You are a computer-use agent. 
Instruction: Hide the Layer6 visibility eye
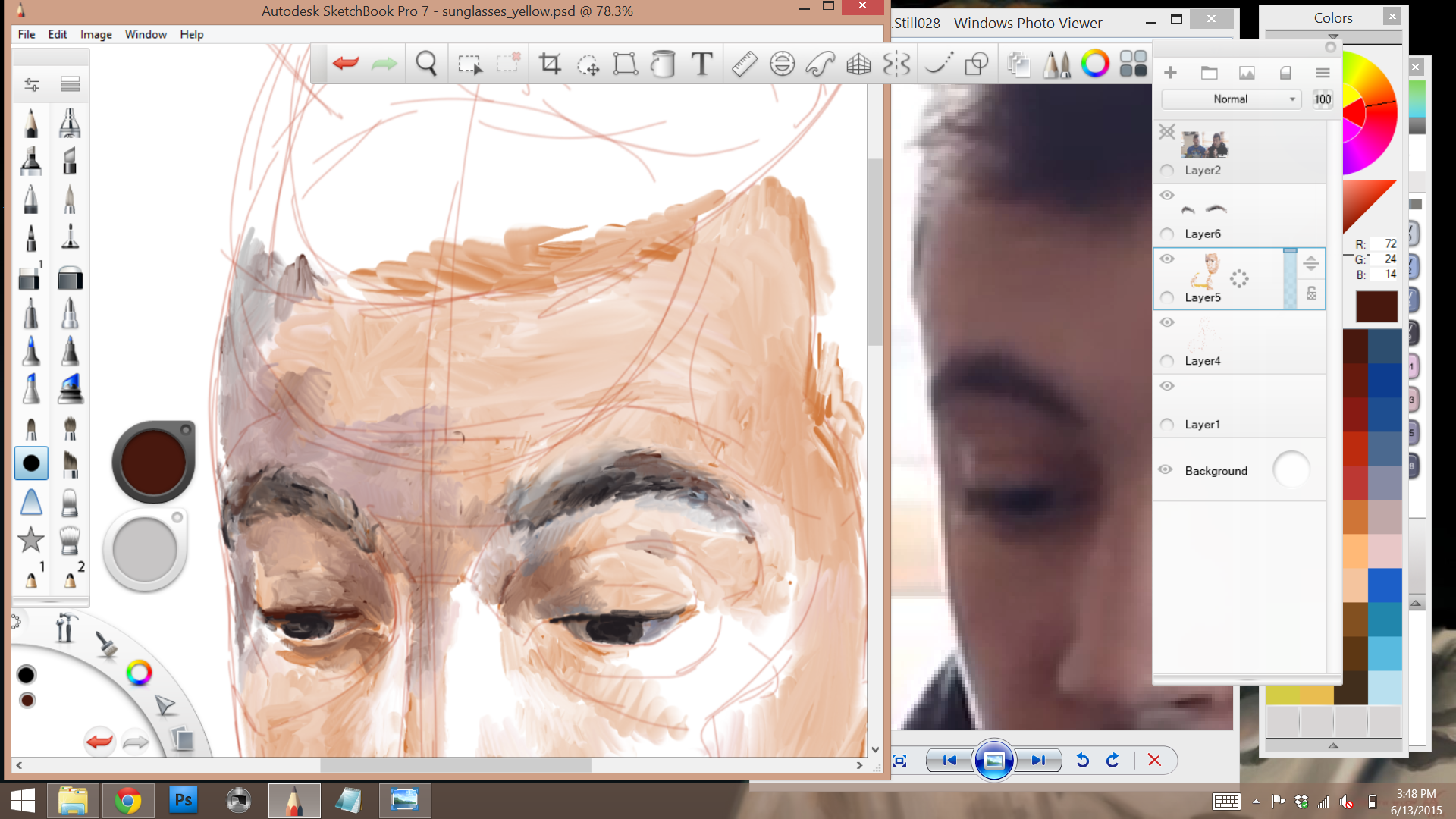coord(1167,196)
